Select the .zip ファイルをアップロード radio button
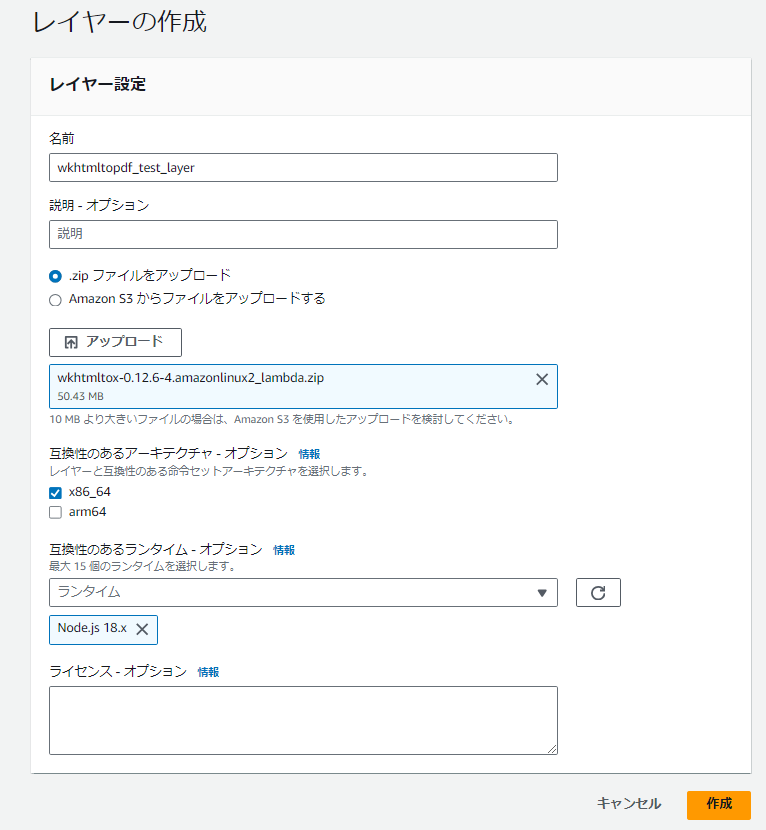This screenshot has height=830, width=766. point(55,275)
